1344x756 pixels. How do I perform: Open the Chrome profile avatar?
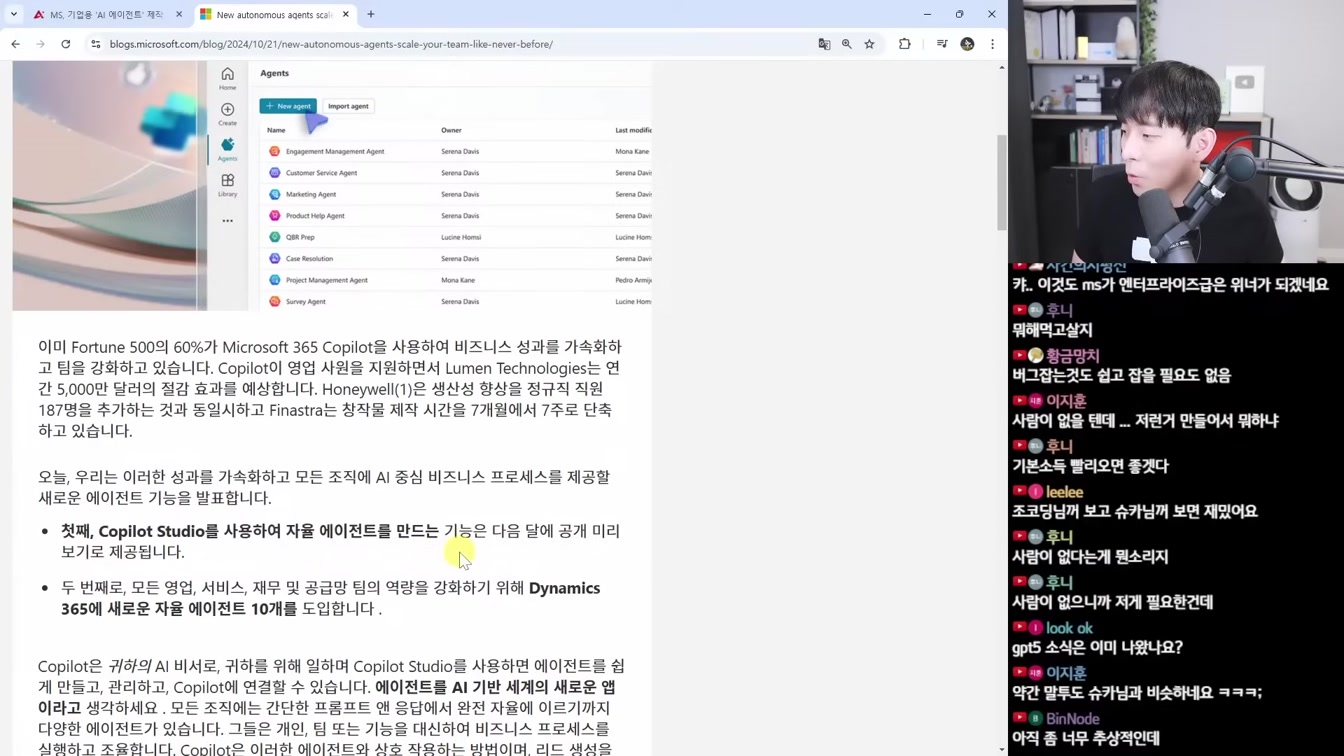(967, 44)
